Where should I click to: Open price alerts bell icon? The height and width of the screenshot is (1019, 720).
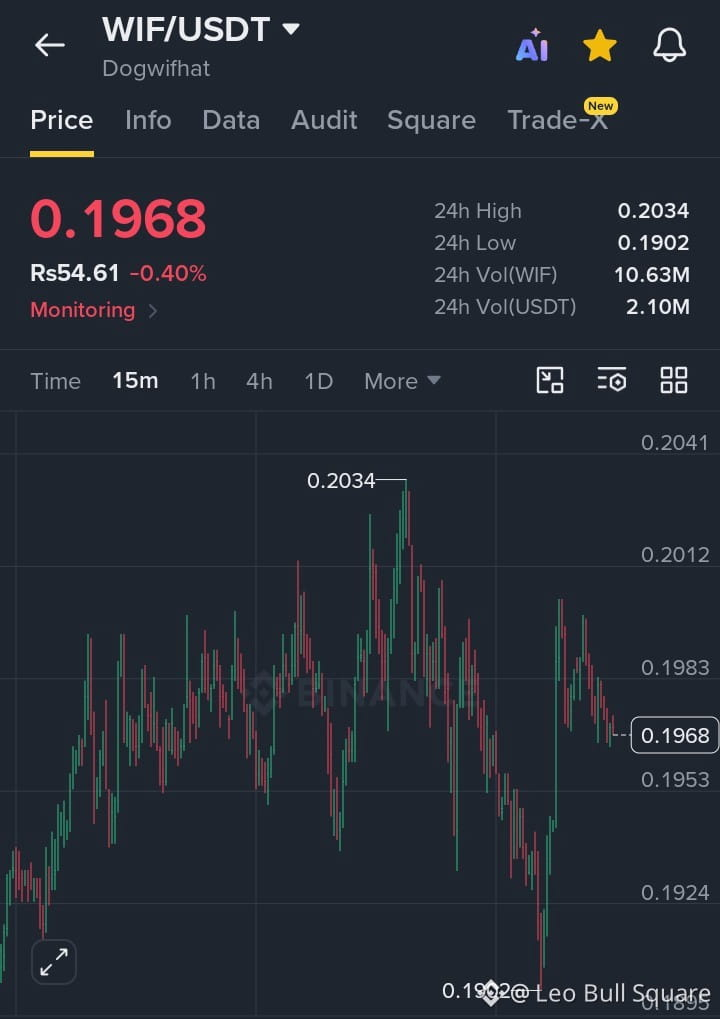click(x=669, y=45)
